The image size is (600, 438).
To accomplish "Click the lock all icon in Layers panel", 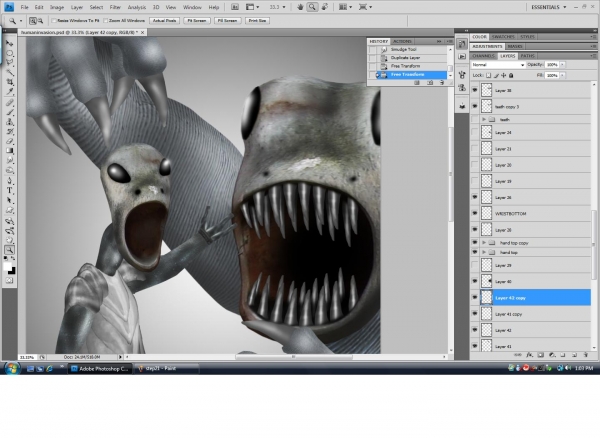I will (511, 75).
